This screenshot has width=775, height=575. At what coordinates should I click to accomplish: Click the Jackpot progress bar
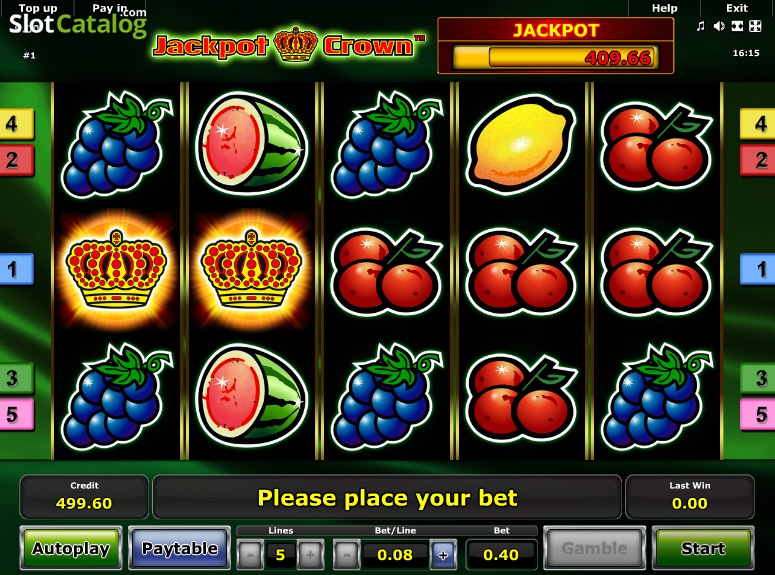click(556, 57)
